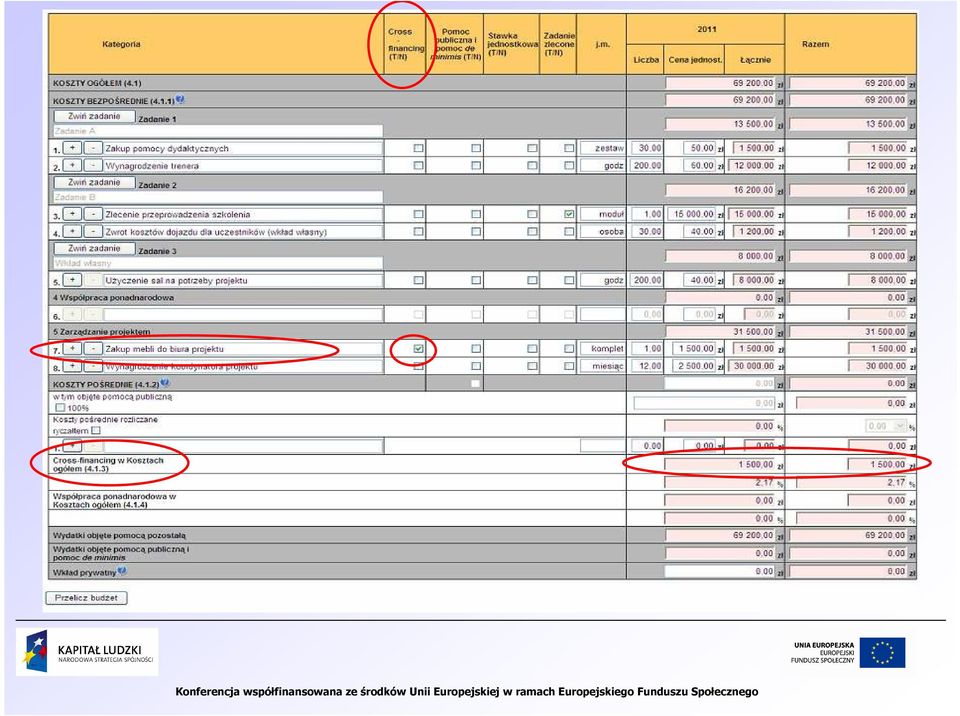Check Zadanie zlecone for Użyczenie sal row
This screenshot has width=960, height=716.
569,280
